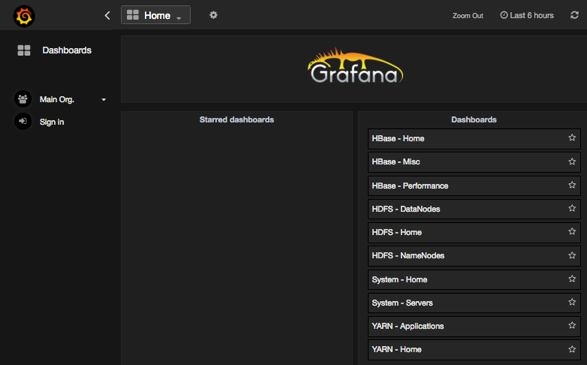The width and height of the screenshot is (587, 365).
Task: Star the HBase - Home dashboard
Action: (572, 138)
